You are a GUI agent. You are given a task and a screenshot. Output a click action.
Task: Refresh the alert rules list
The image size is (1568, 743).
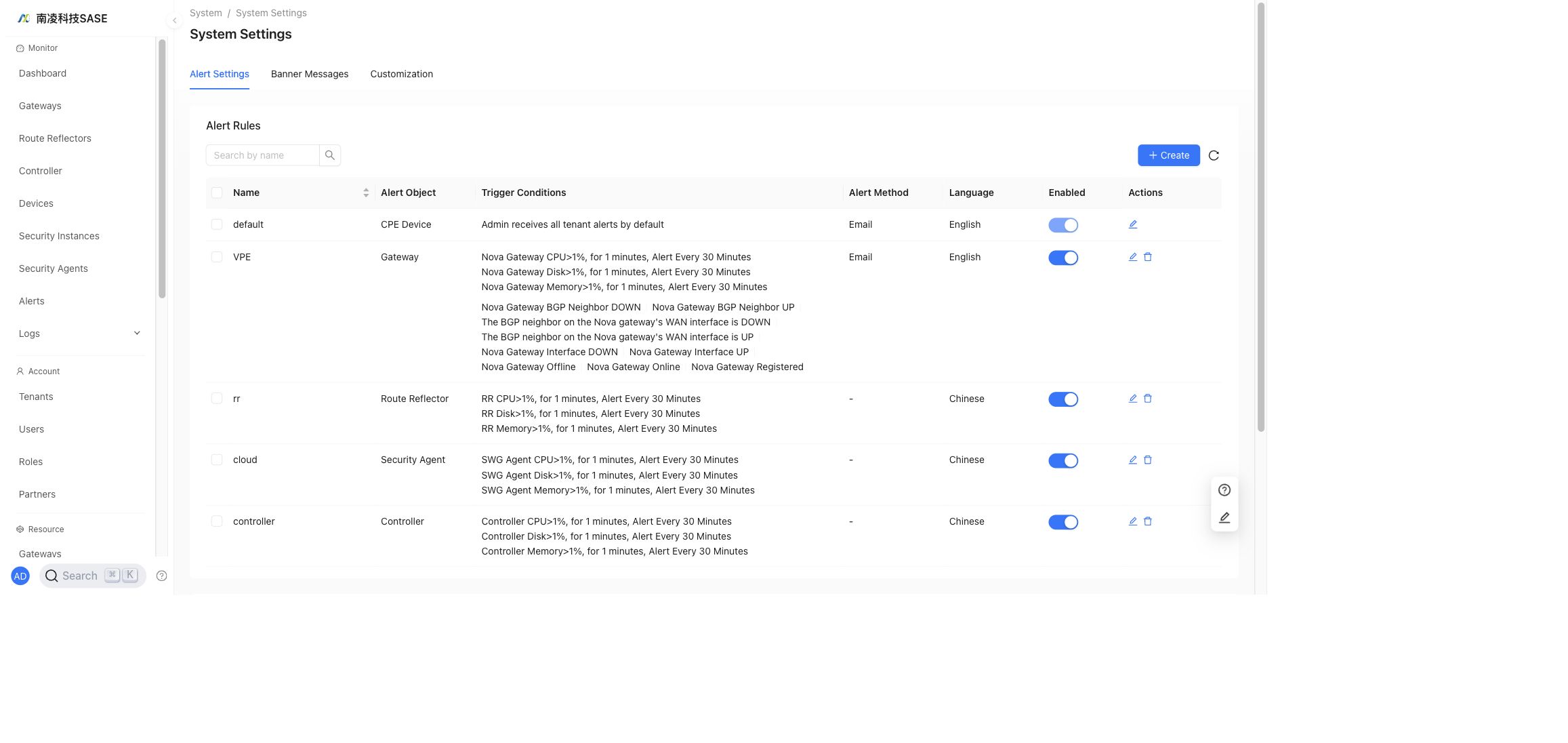tap(1214, 155)
